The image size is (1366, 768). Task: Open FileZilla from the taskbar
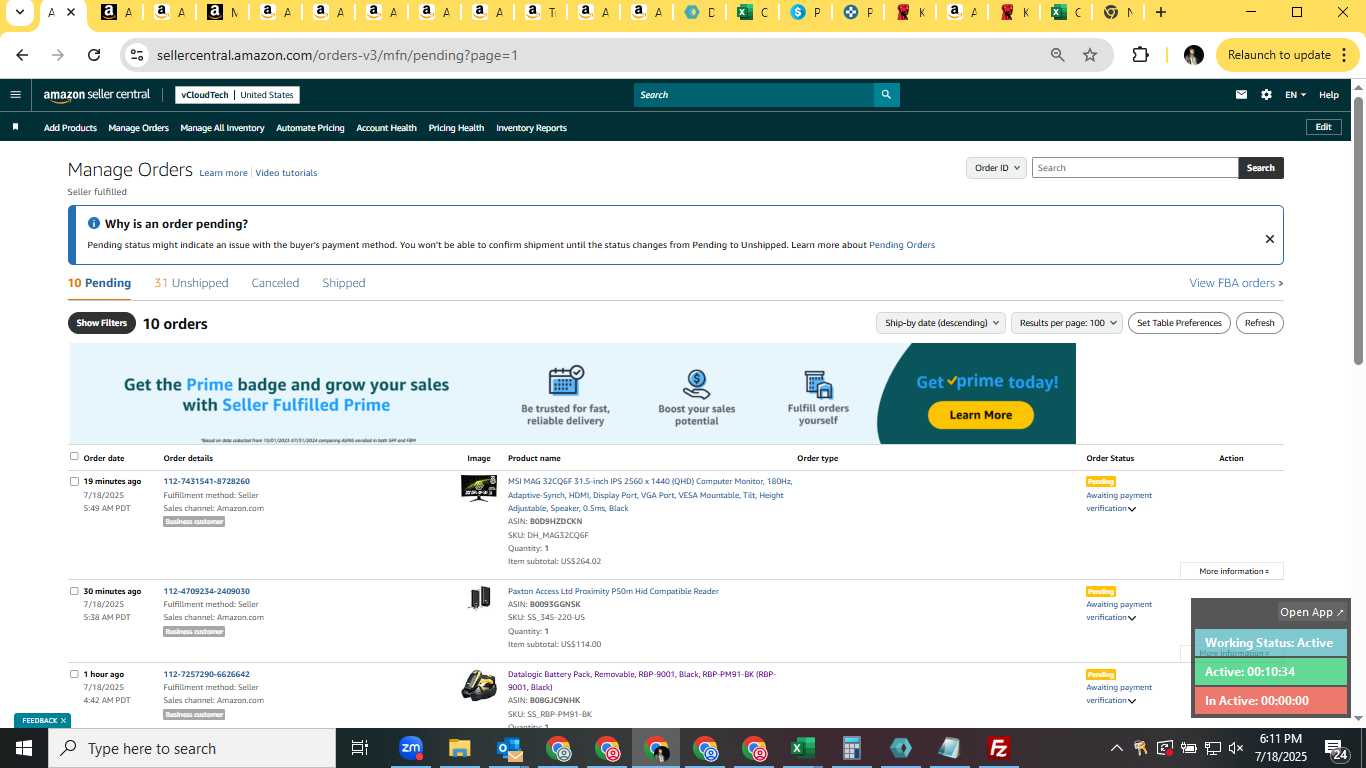click(998, 748)
